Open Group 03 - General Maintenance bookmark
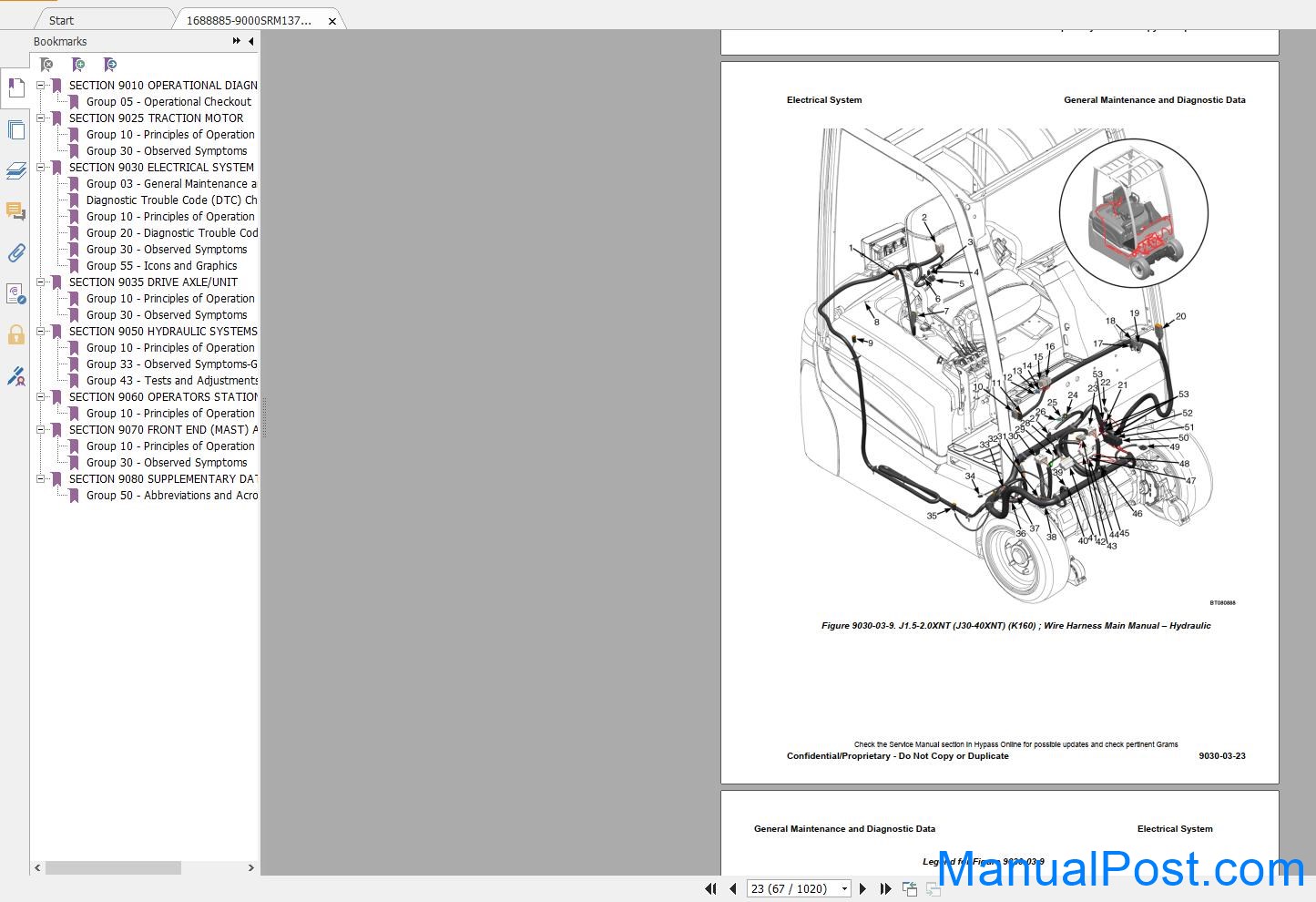This screenshot has height=902, width=1316. pos(171,183)
